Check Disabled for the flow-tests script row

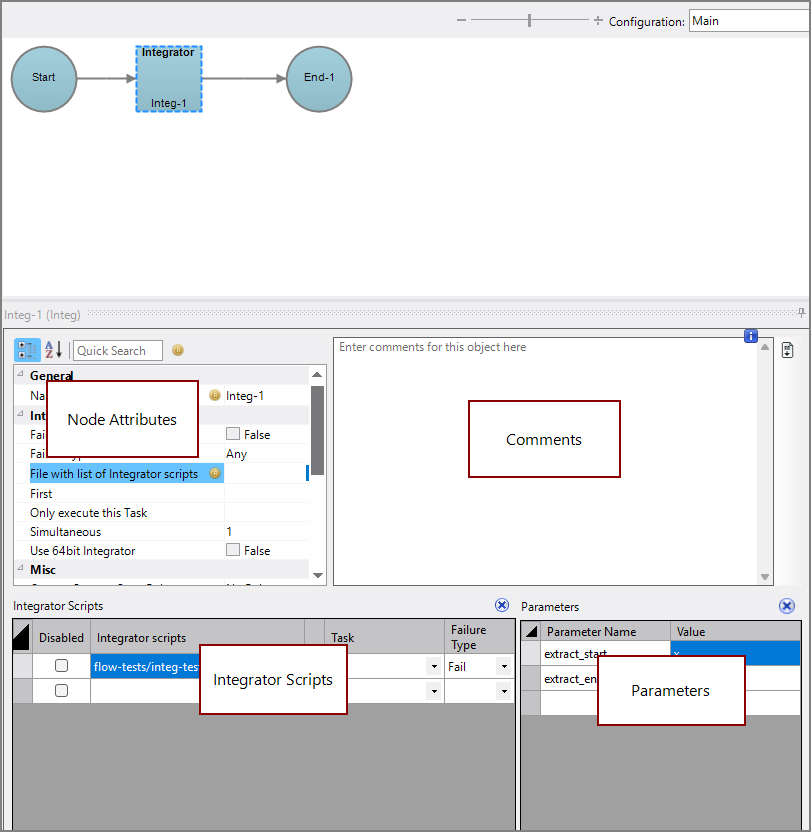click(62, 665)
